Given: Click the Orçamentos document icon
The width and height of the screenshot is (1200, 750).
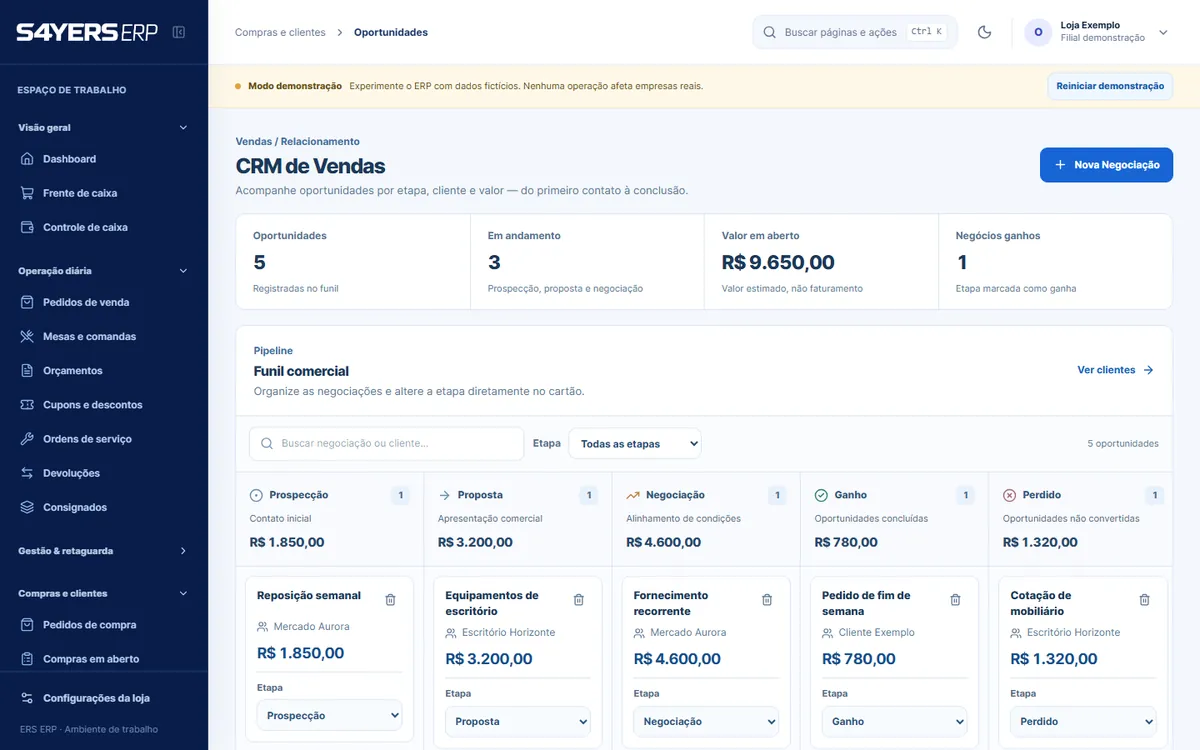Looking at the screenshot, I should coord(27,370).
